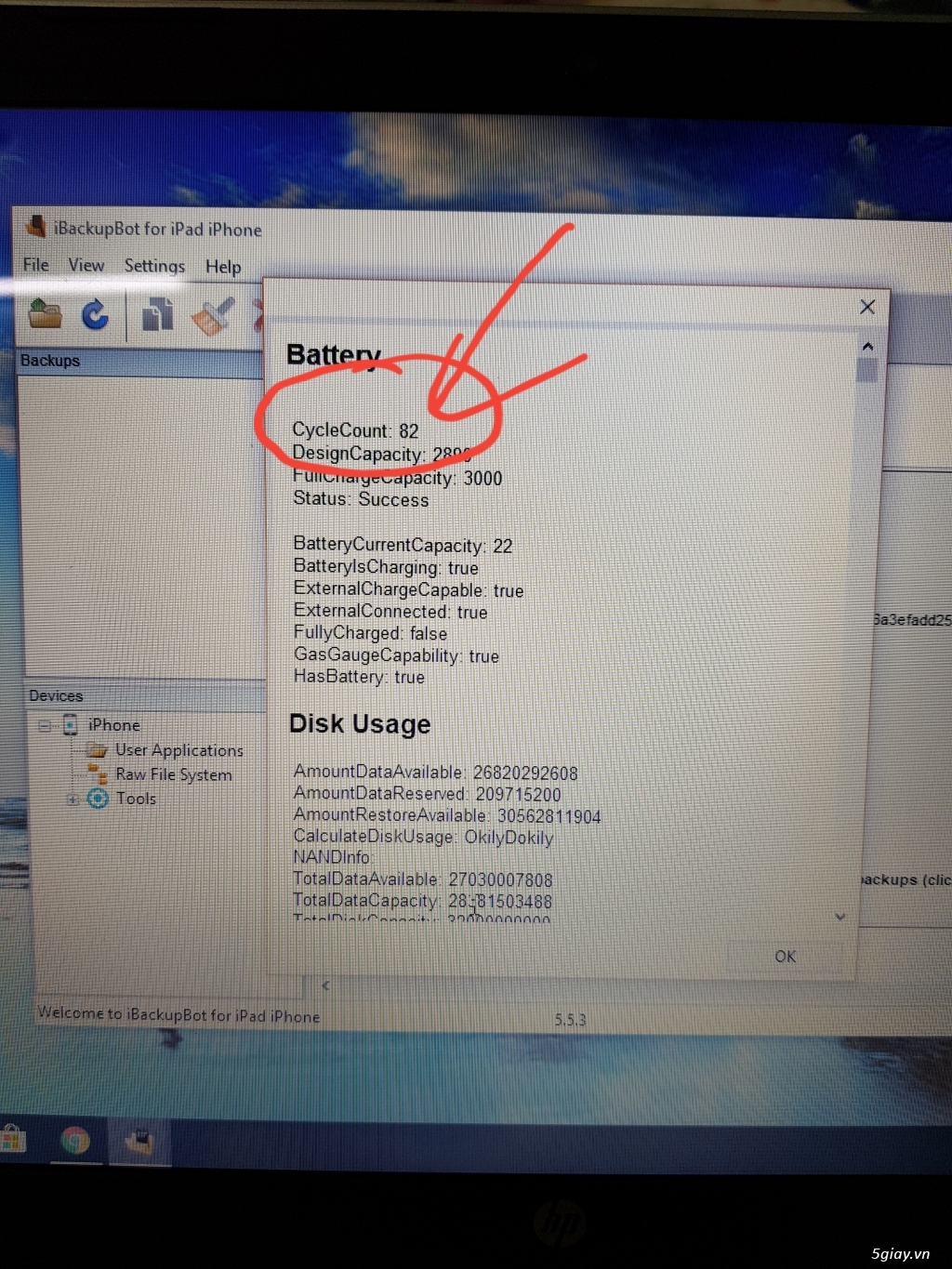Click 'BatteryIsCharging: true' text
The image size is (952, 1269).
(386, 567)
